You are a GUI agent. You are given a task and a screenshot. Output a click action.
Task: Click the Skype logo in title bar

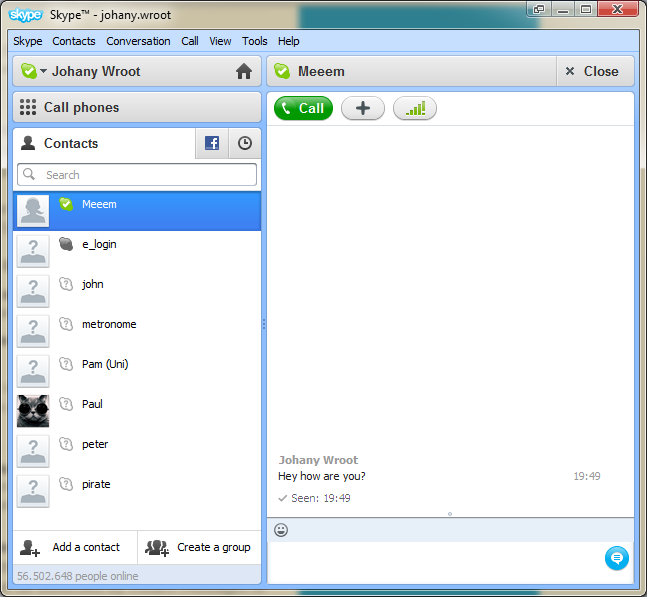click(26, 15)
